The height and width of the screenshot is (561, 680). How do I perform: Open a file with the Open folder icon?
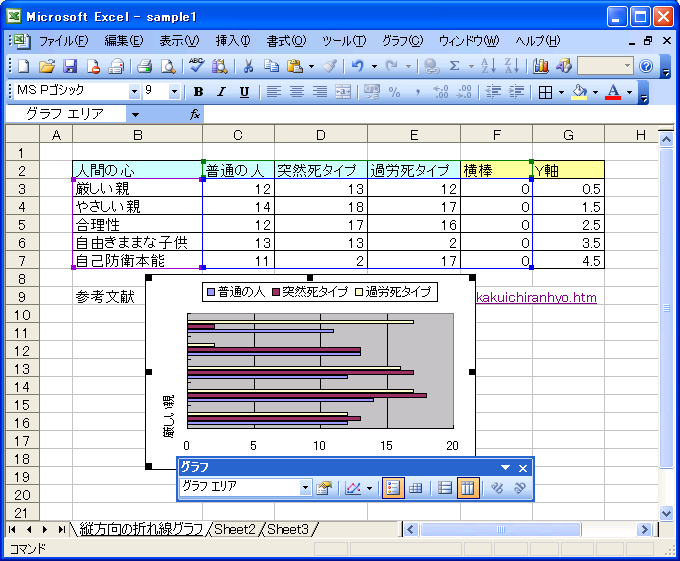(47, 66)
